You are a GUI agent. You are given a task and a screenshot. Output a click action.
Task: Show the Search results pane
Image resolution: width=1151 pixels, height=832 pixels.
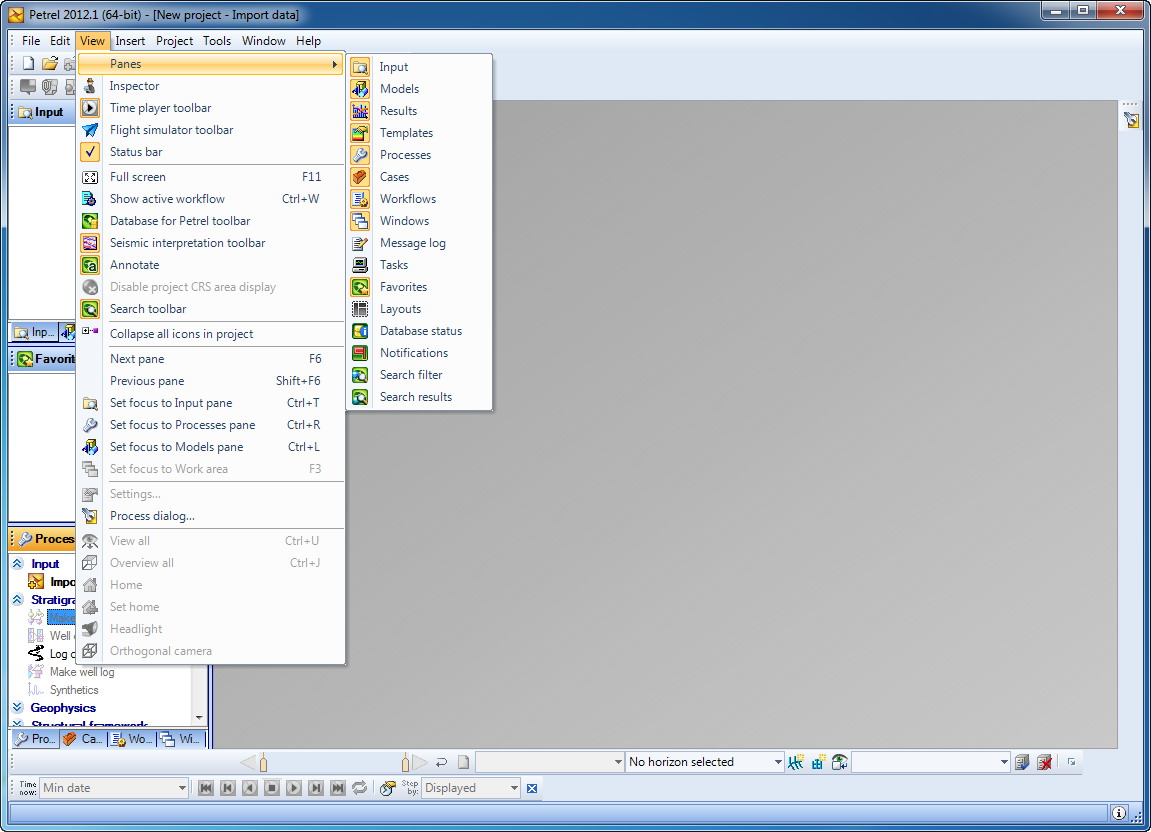tap(419, 397)
